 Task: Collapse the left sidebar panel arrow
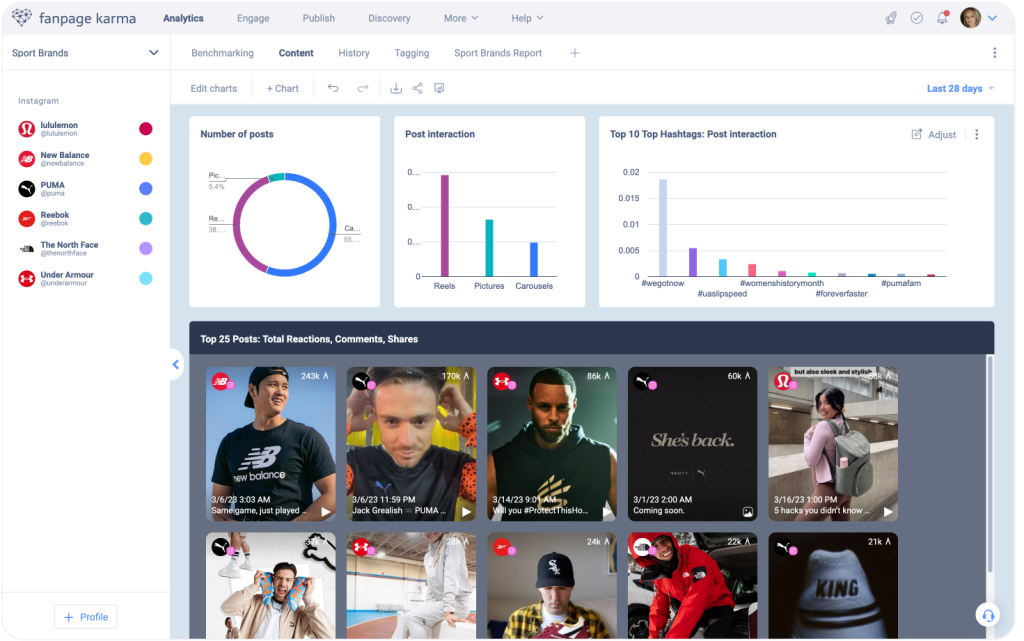[176, 365]
